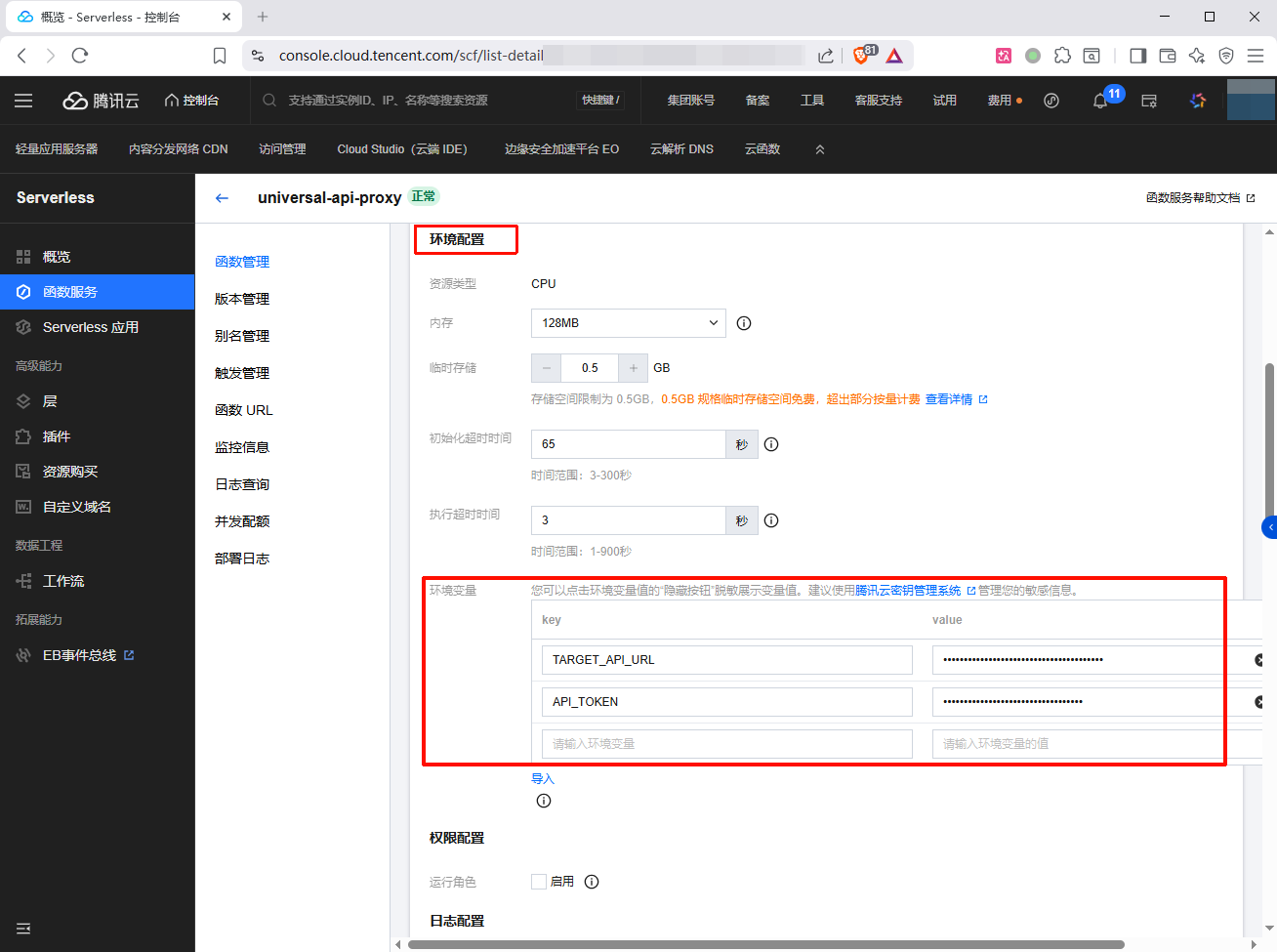This screenshot has width=1277, height=952.
Task: Switch to 监控信息 tab
Action: tap(242, 447)
